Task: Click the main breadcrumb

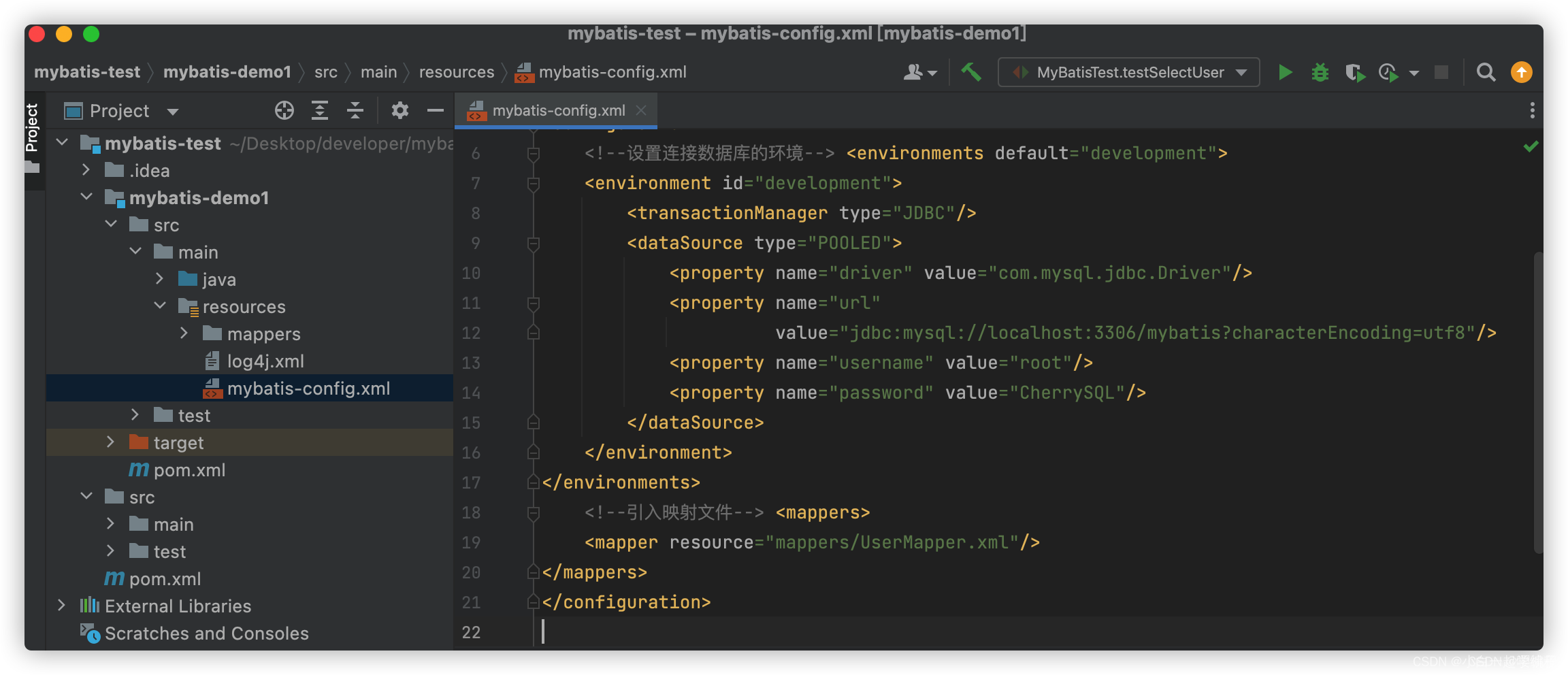Action: point(378,72)
